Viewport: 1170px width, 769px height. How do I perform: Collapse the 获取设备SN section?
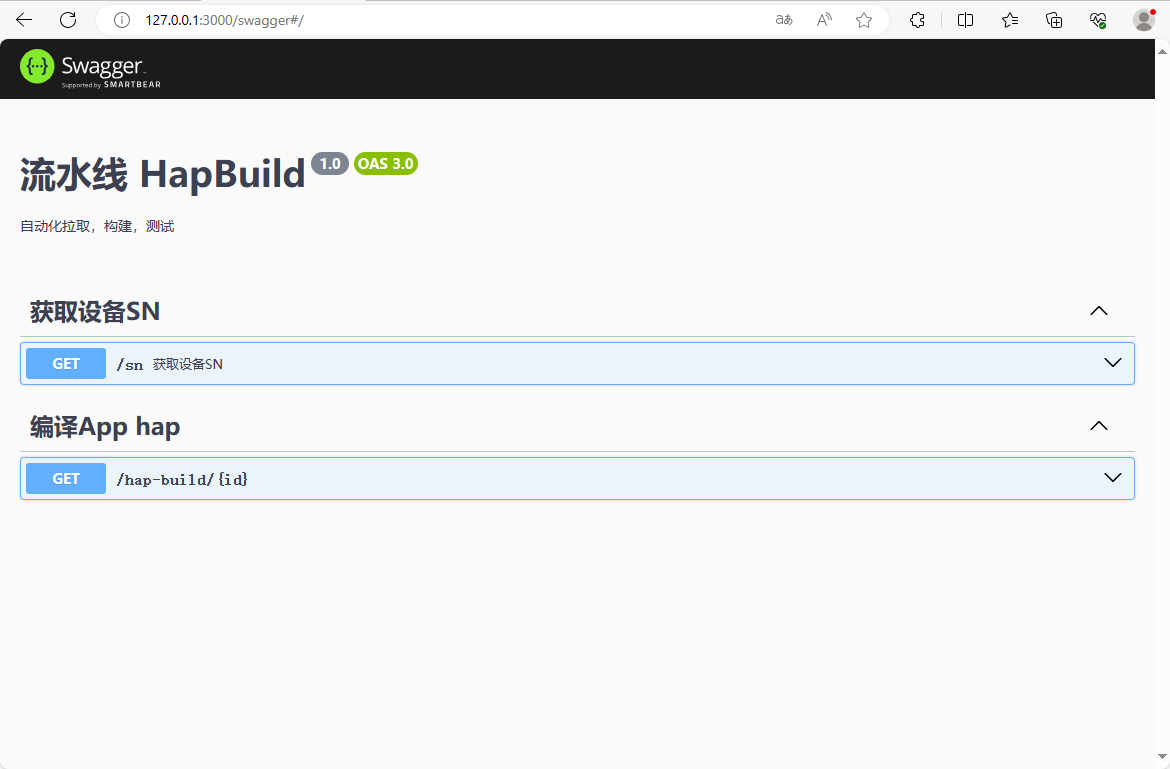point(1098,311)
